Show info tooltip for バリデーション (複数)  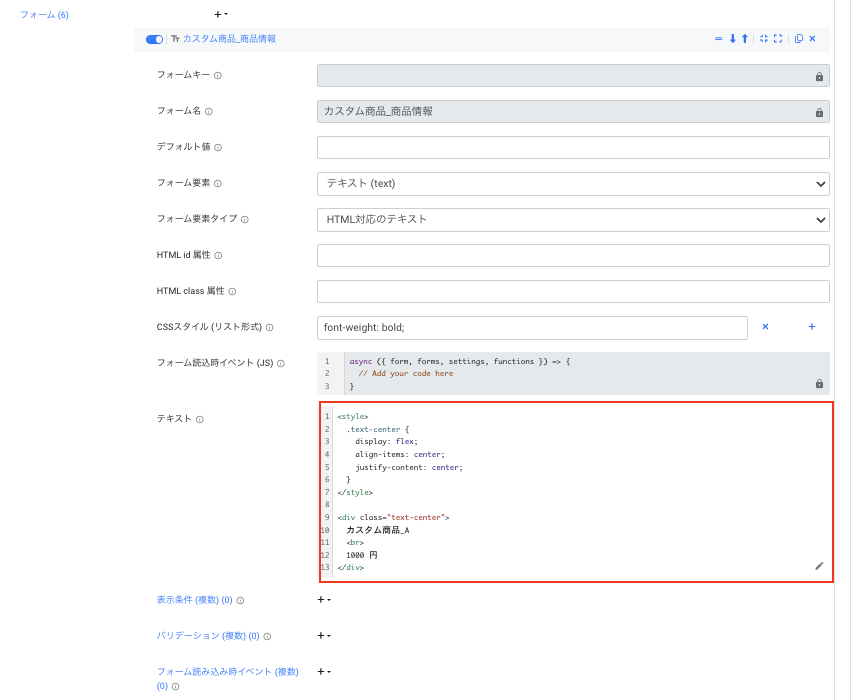pos(267,636)
